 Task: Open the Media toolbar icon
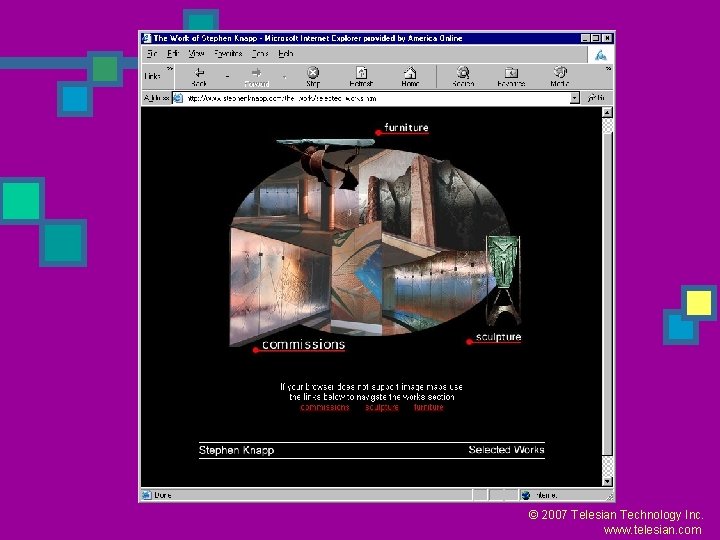point(560,72)
